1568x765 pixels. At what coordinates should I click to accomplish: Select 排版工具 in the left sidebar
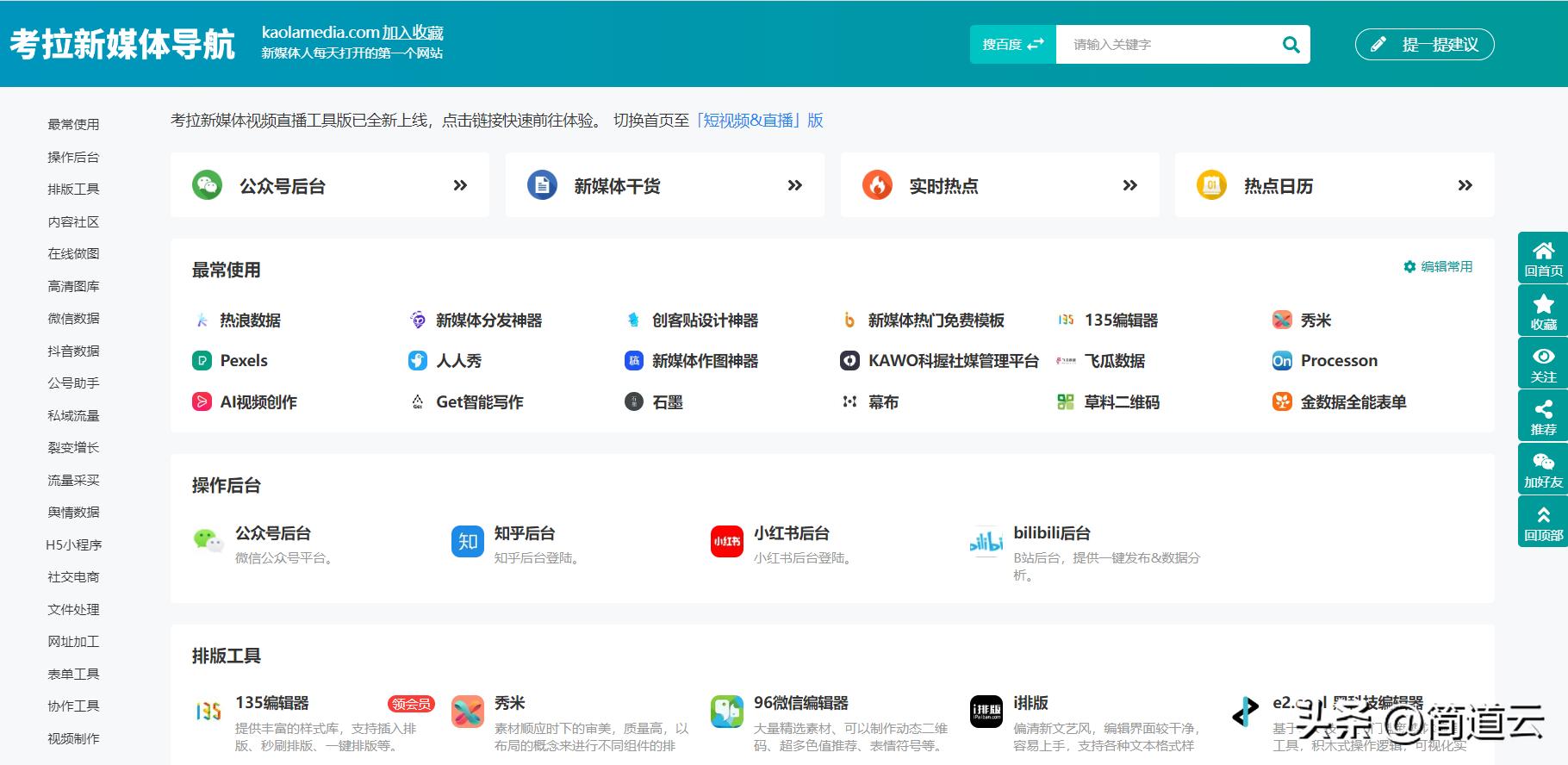point(73,190)
